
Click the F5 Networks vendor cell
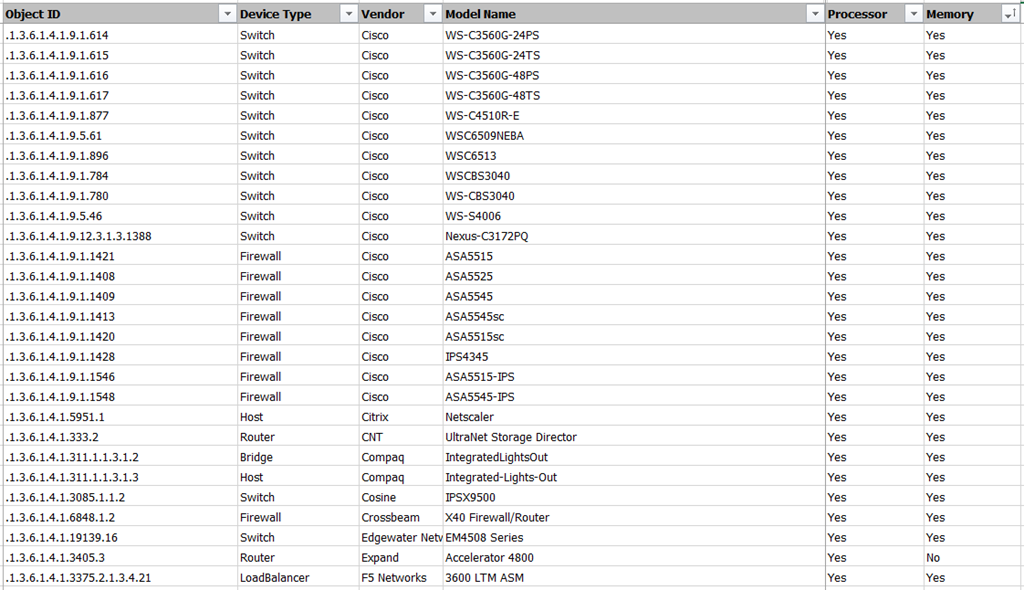click(394, 578)
